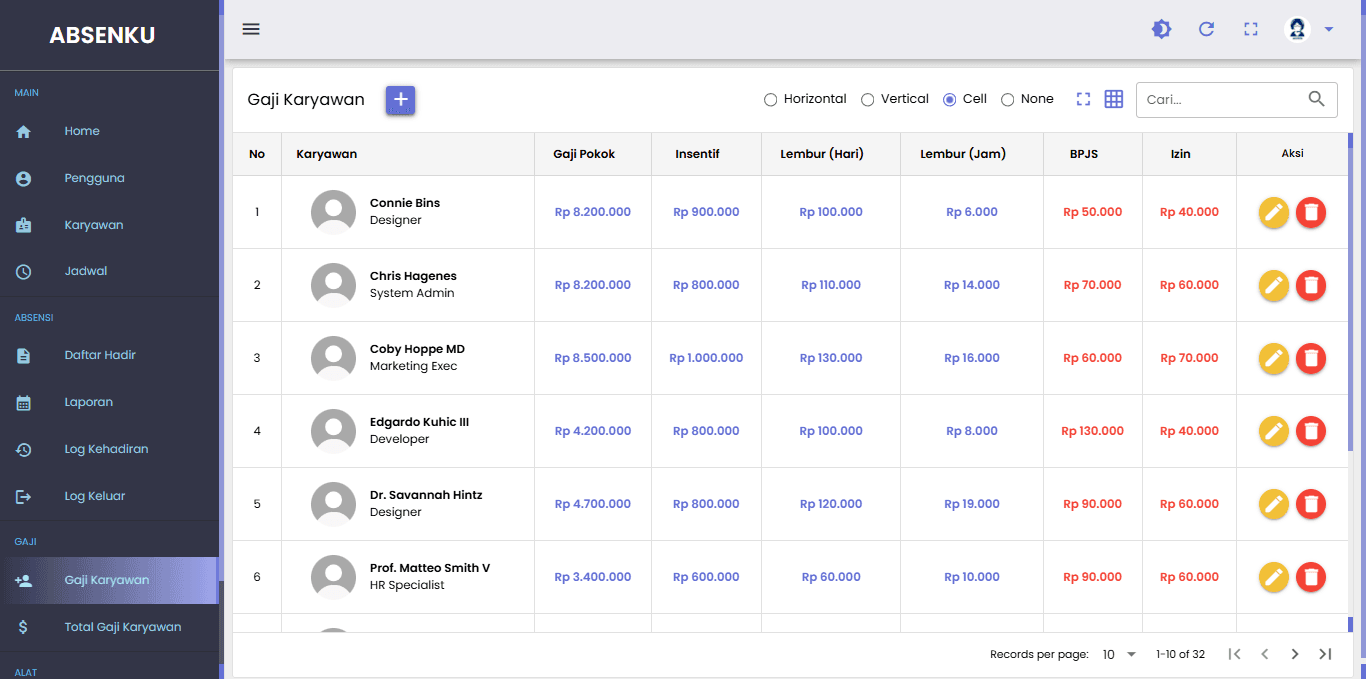Jump to last page of table
The height and width of the screenshot is (679, 1366).
1325,654
